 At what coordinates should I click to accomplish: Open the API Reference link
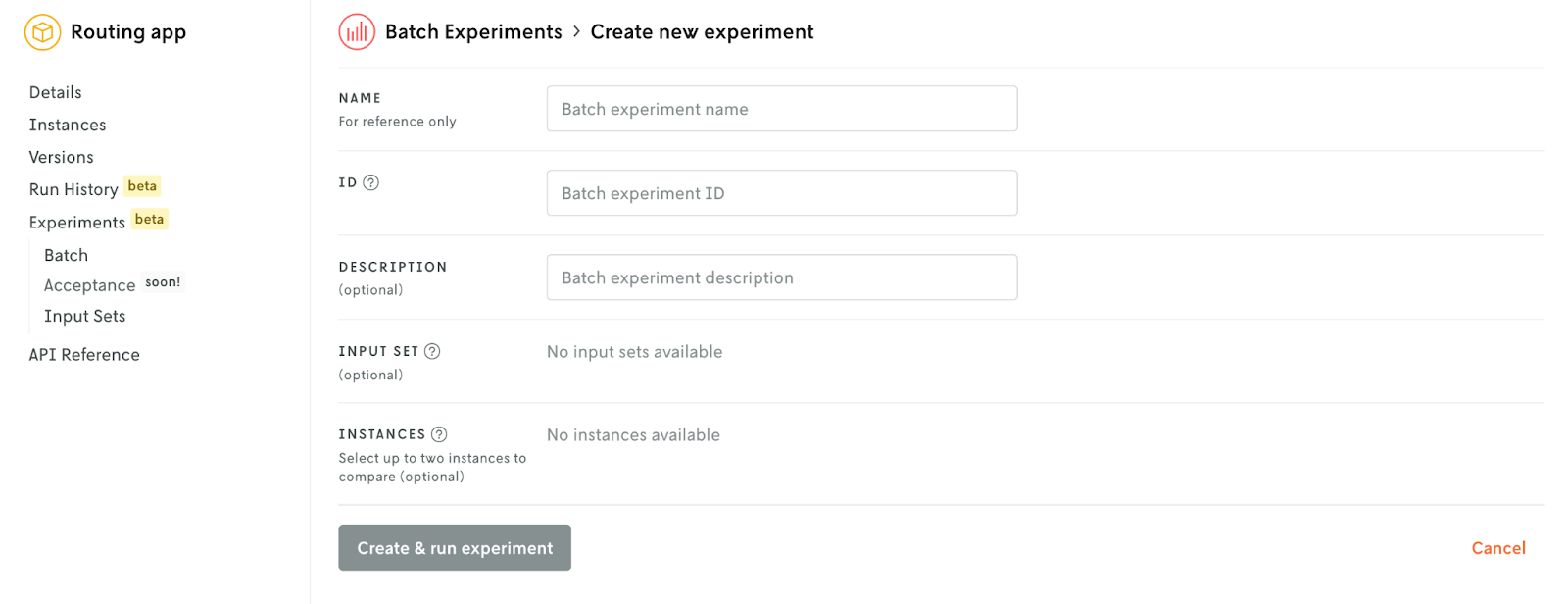(x=84, y=355)
